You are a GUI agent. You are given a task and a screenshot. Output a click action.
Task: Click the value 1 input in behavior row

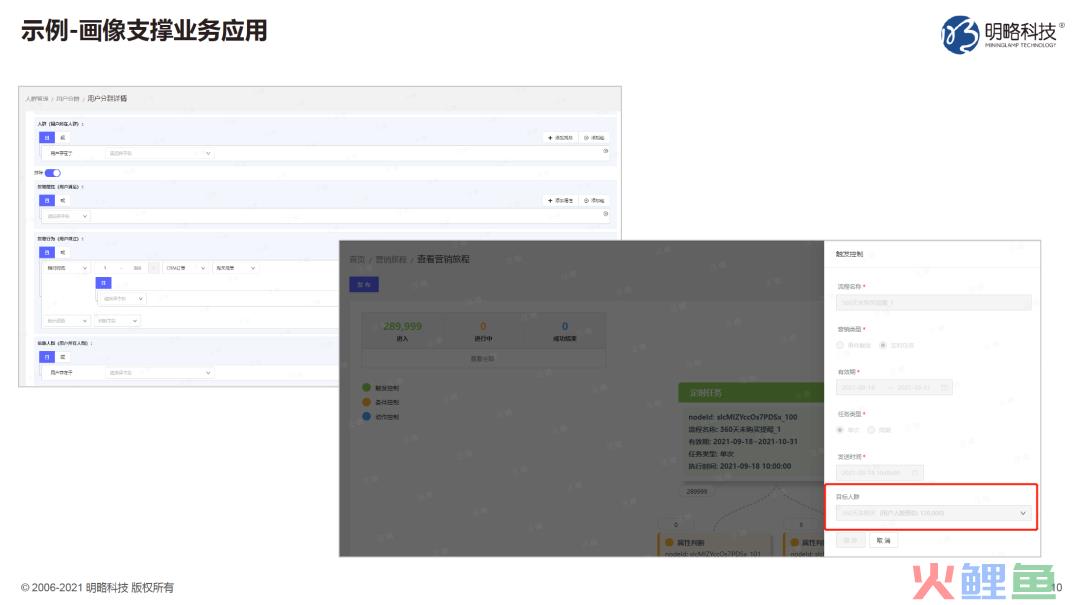pos(105,267)
